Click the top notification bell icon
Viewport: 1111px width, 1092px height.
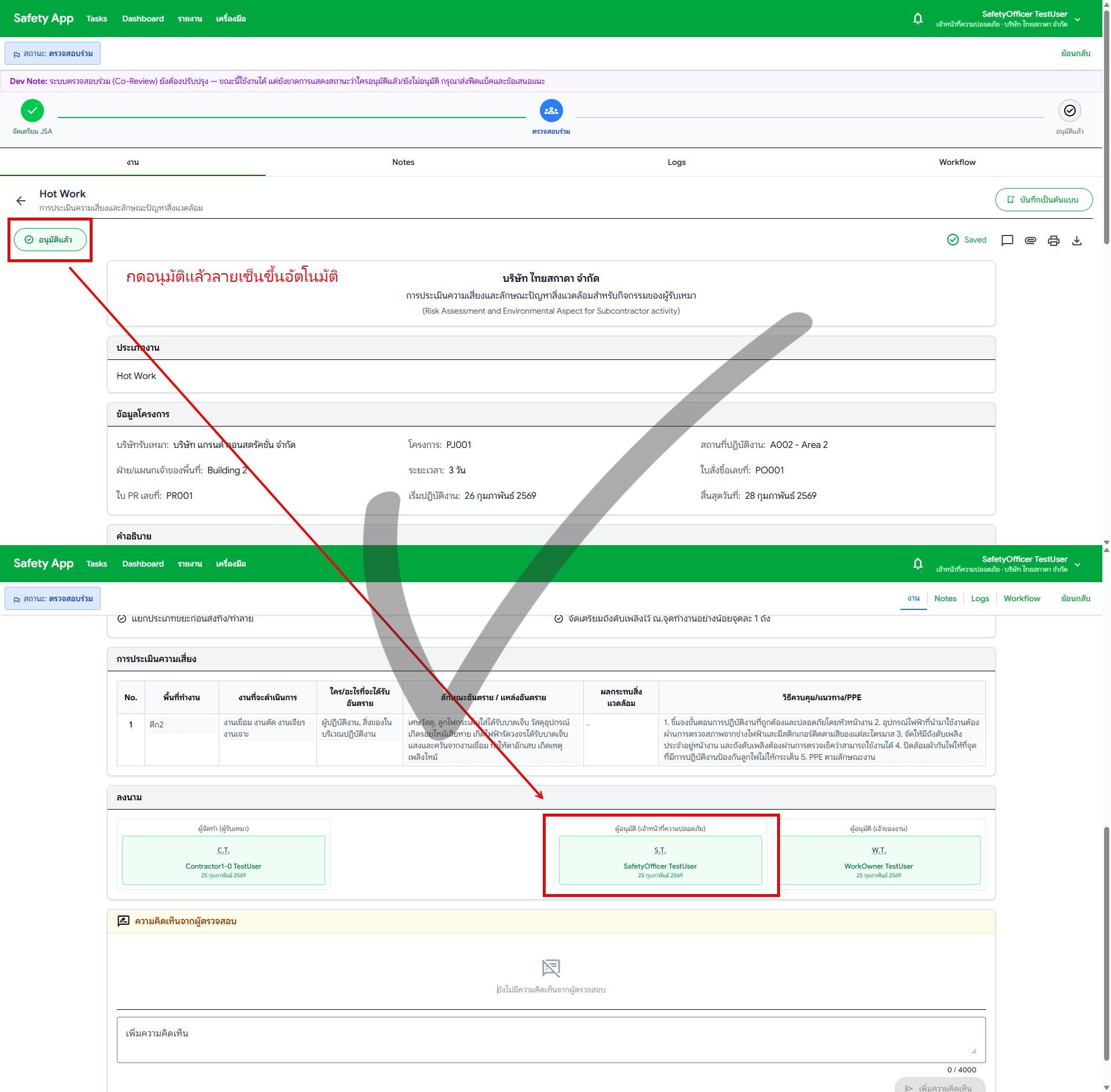click(918, 19)
